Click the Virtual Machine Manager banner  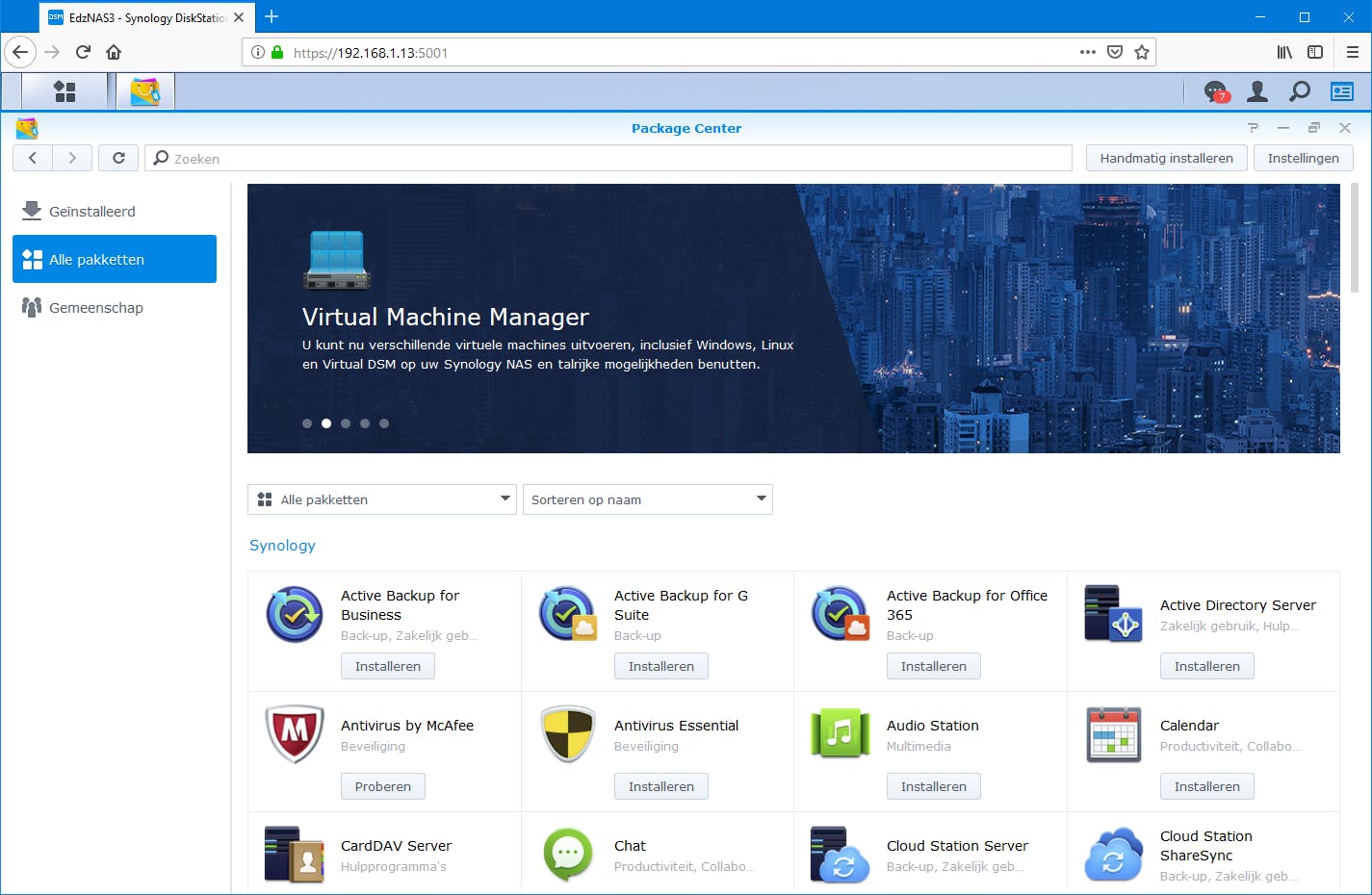pyautogui.click(x=793, y=319)
